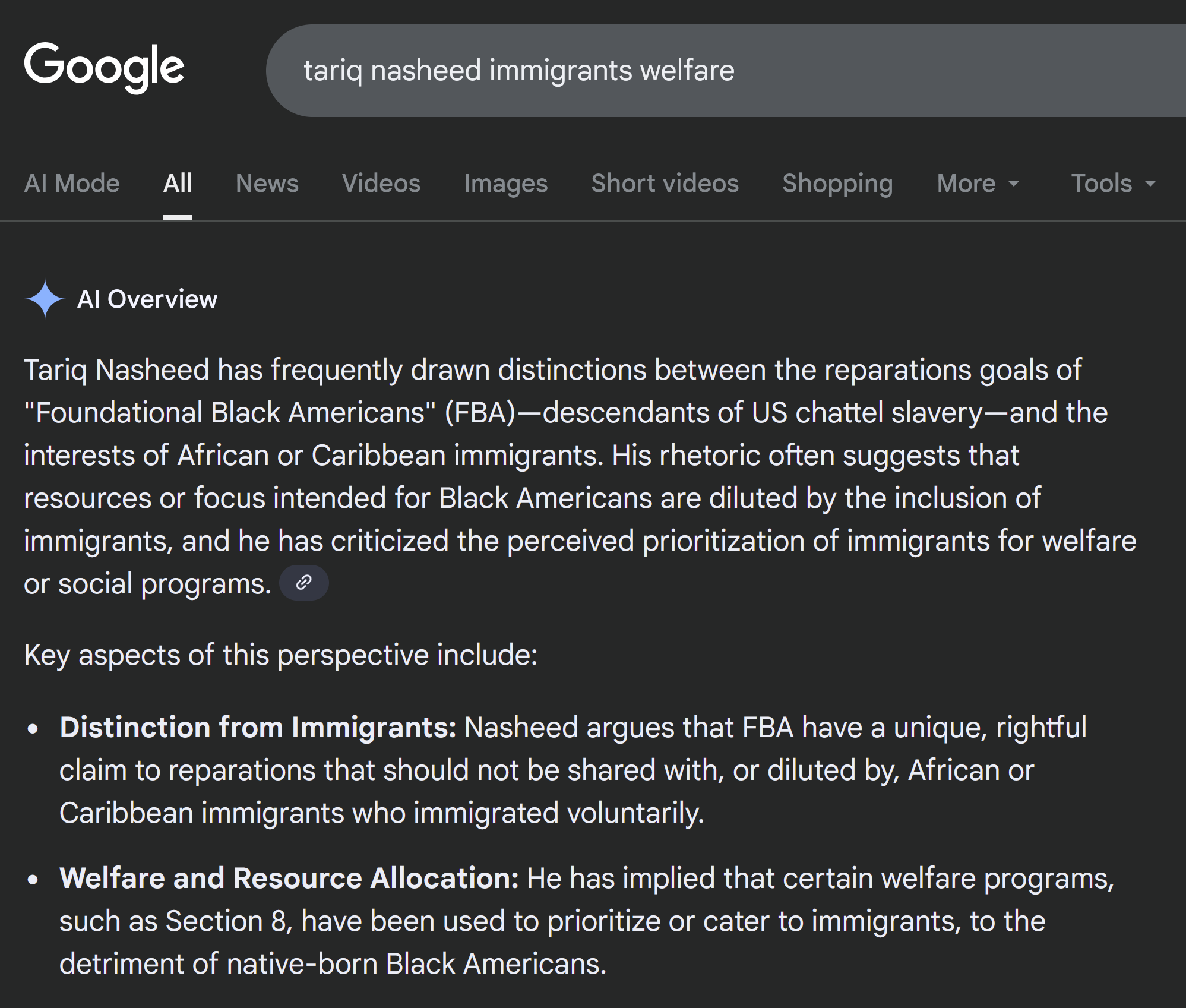This screenshot has width=1186, height=1008.
Task: Click the Google logo
Action: click(x=104, y=68)
